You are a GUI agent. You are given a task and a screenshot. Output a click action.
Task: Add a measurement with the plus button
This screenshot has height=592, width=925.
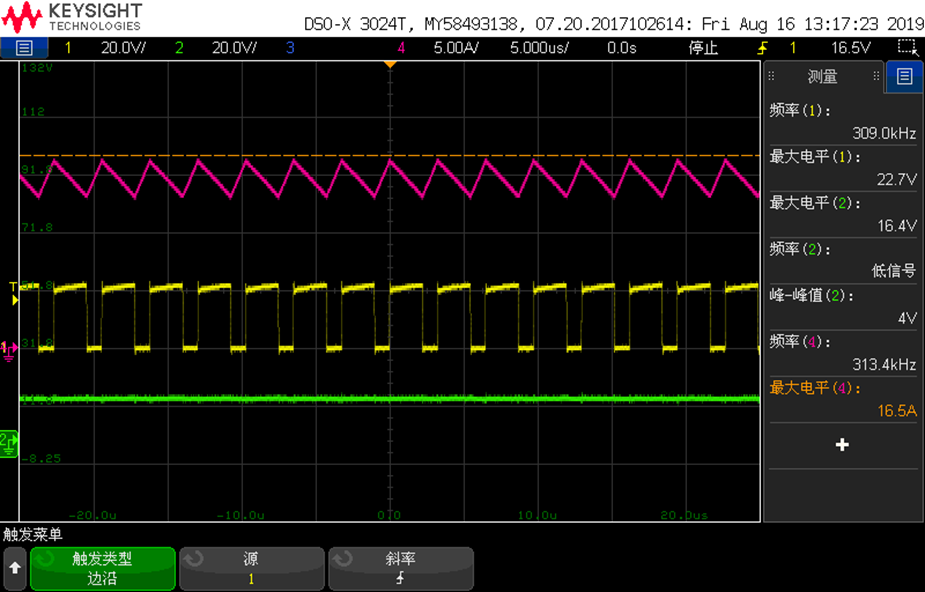(x=842, y=445)
